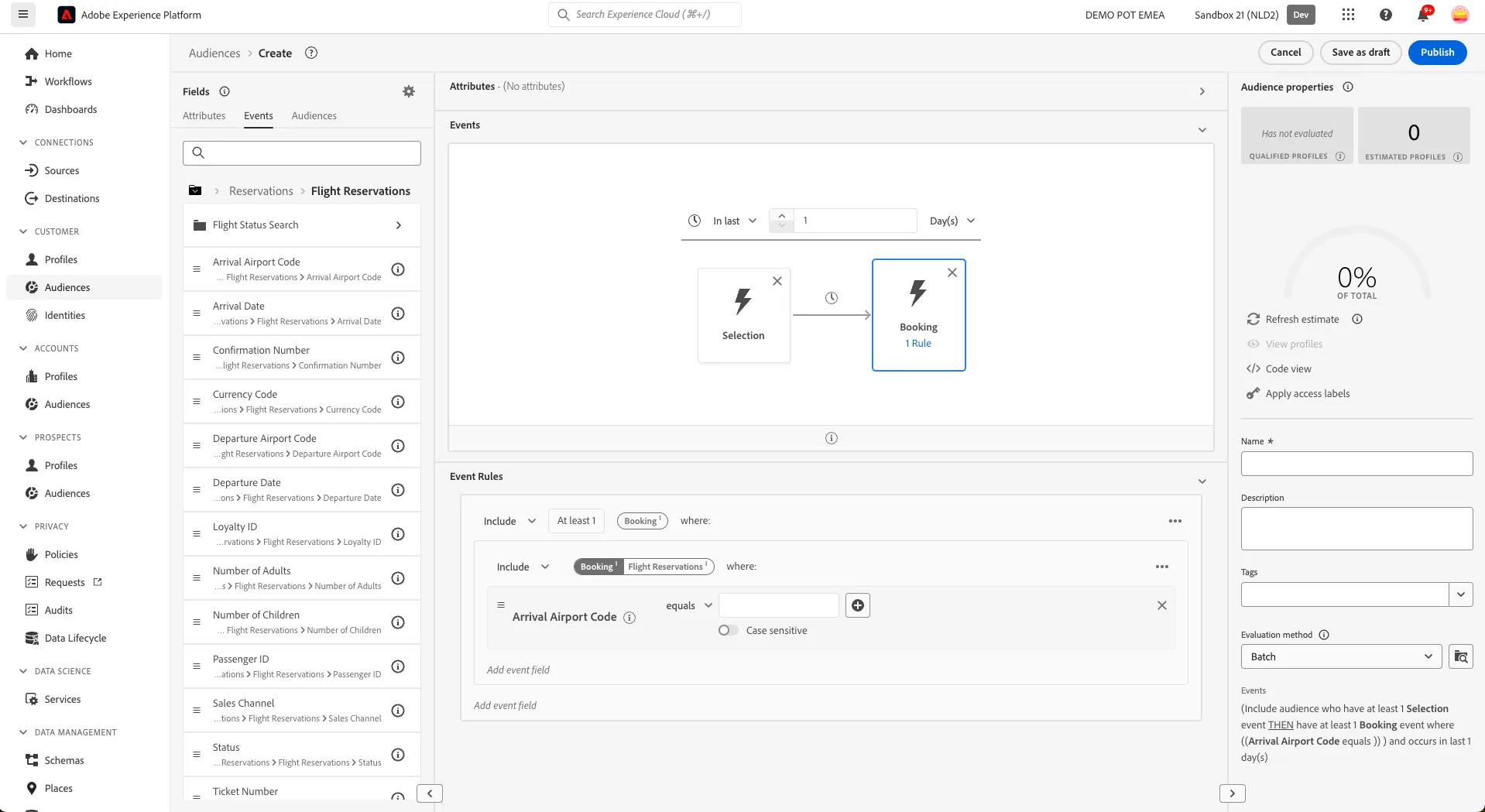Click the app switcher grid icon
Viewport: 1485px width, 812px height.
tap(1348, 15)
